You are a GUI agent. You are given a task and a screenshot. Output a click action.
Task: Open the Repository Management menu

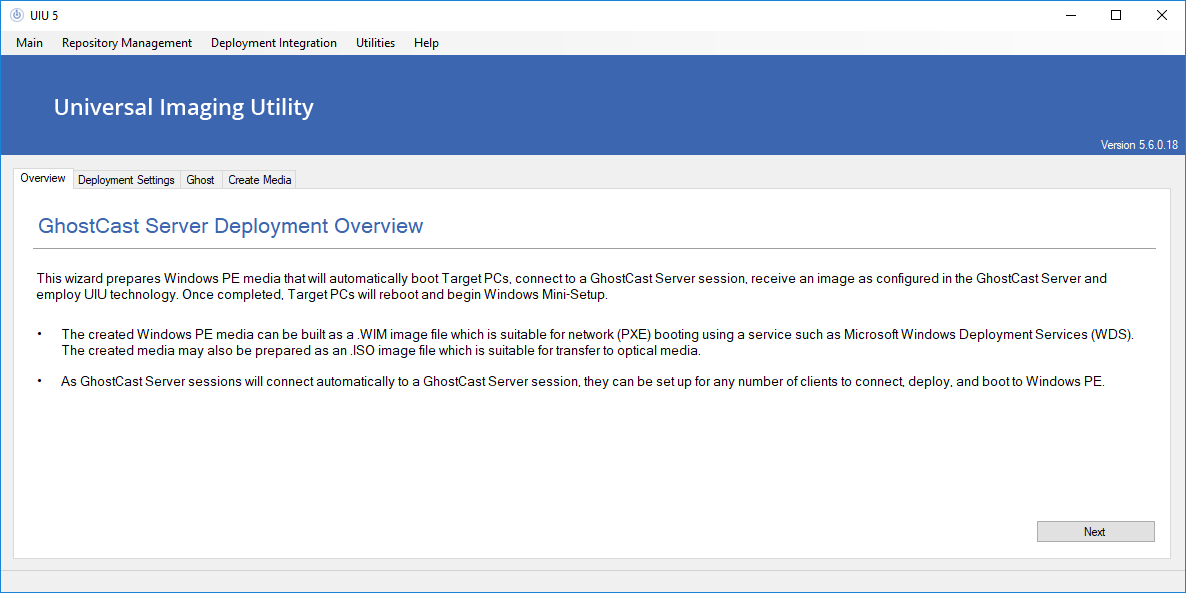[127, 43]
